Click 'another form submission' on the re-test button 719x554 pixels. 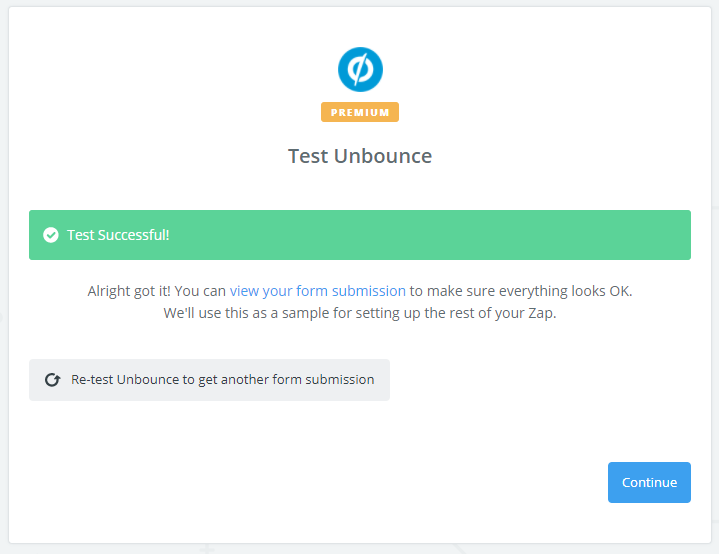(x=299, y=380)
